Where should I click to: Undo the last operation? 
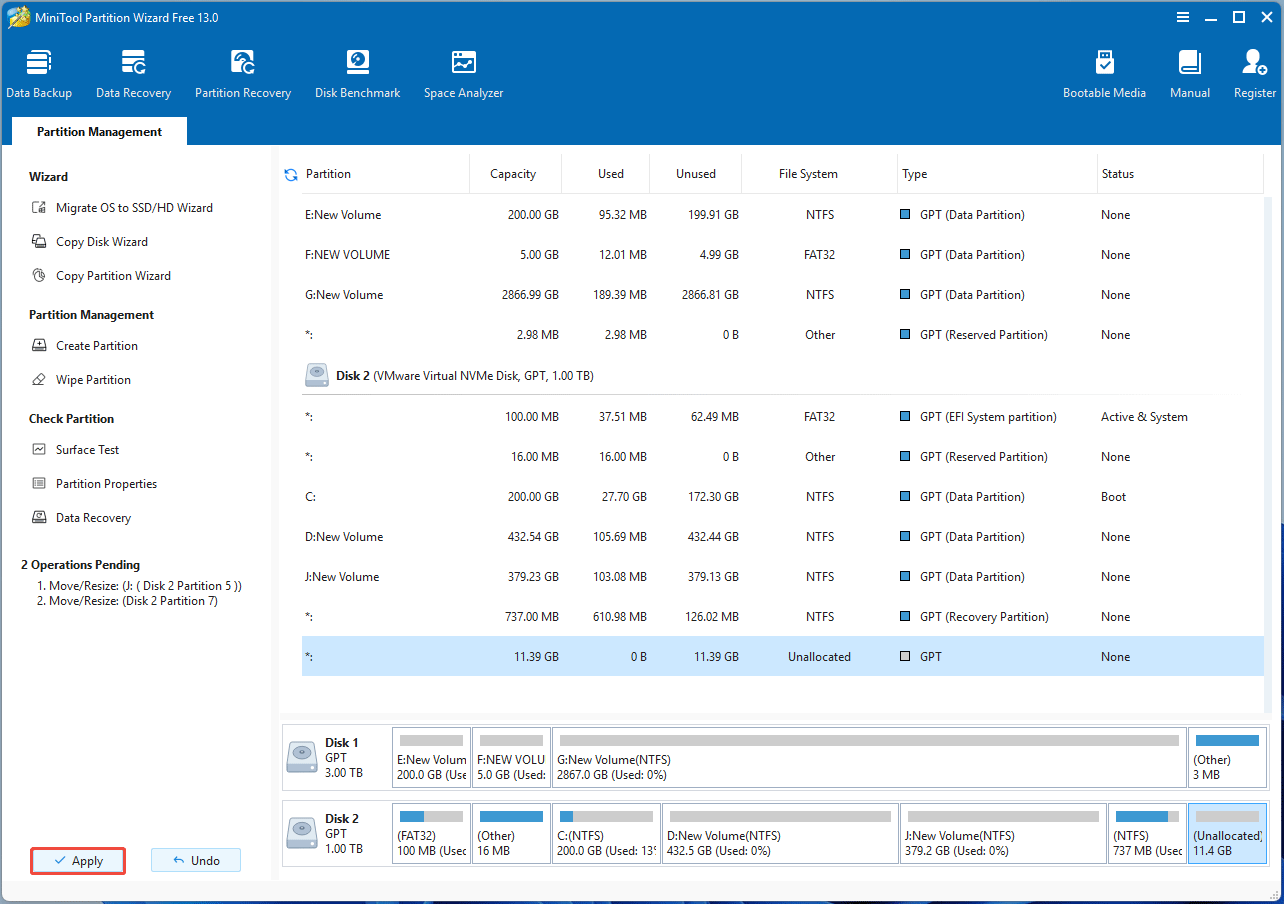click(x=196, y=860)
